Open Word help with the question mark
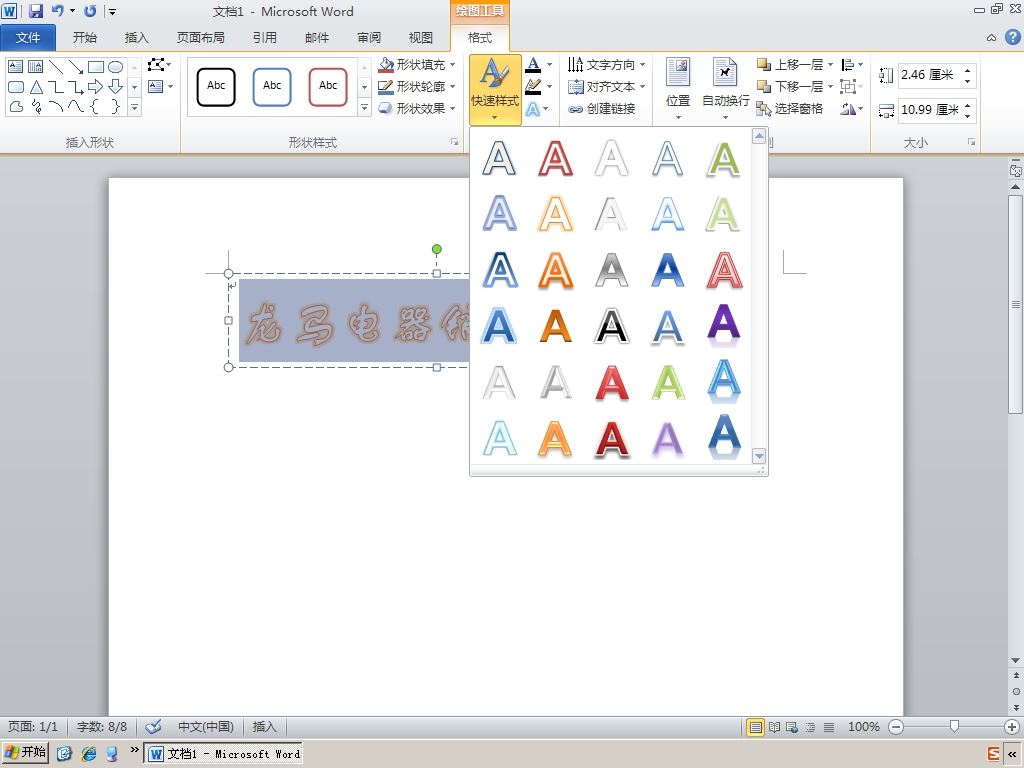1024x768 pixels. coord(1012,37)
